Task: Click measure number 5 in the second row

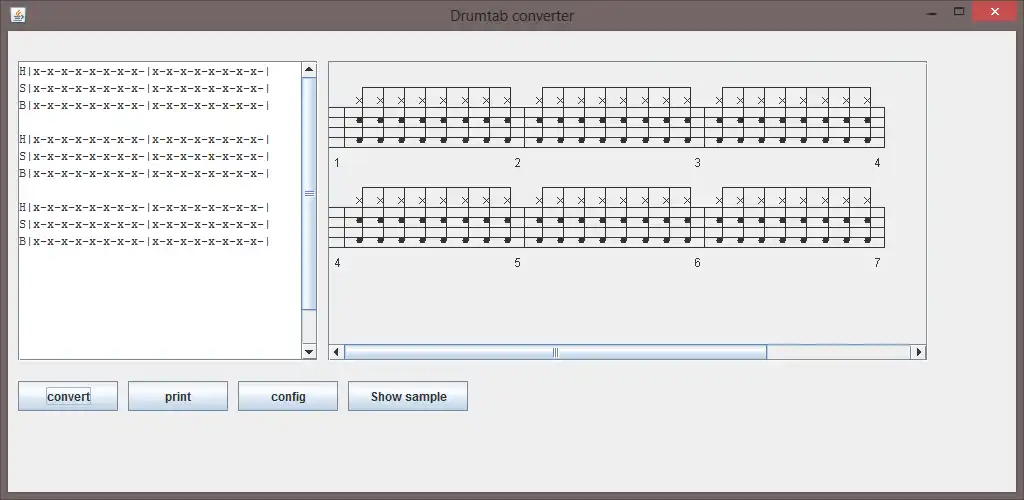Action: pos(517,263)
